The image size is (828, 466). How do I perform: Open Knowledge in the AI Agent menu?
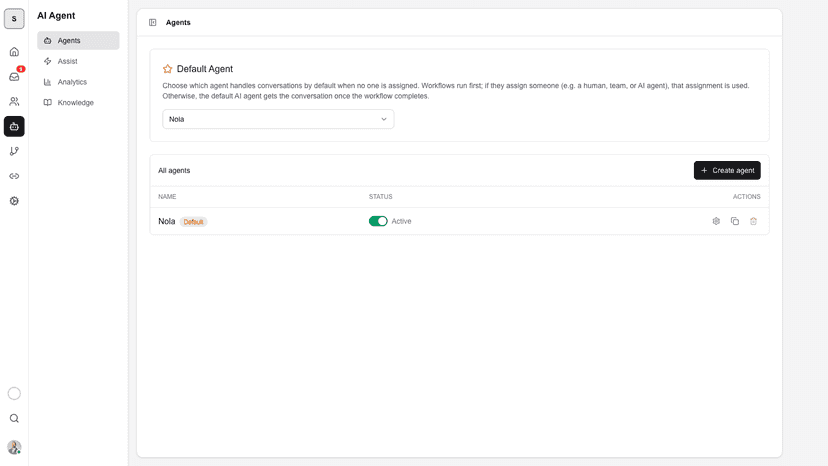pos(78,102)
